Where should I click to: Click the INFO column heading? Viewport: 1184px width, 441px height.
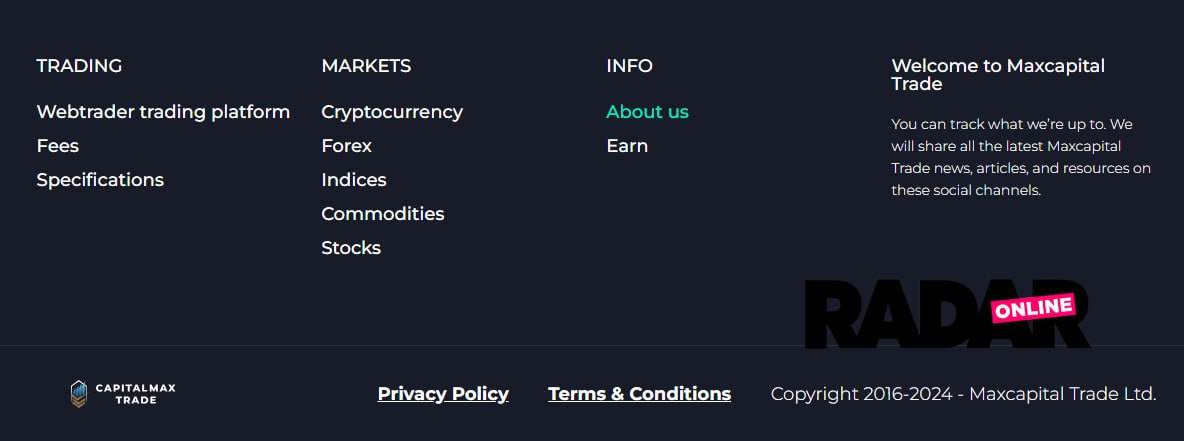click(x=629, y=66)
